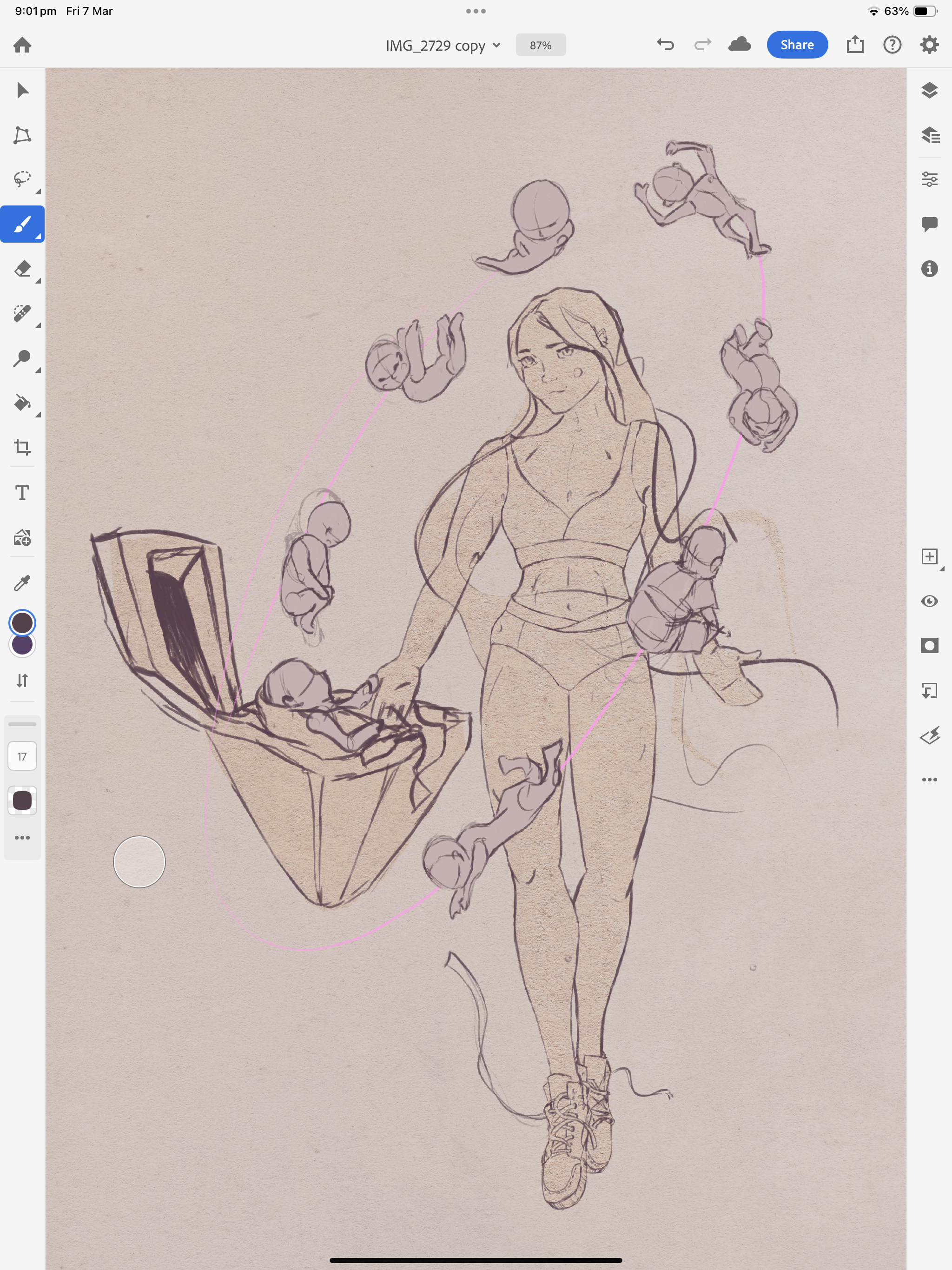The width and height of the screenshot is (952, 1270).
Task: Expand more brush options ellipsis
Action: click(x=22, y=838)
